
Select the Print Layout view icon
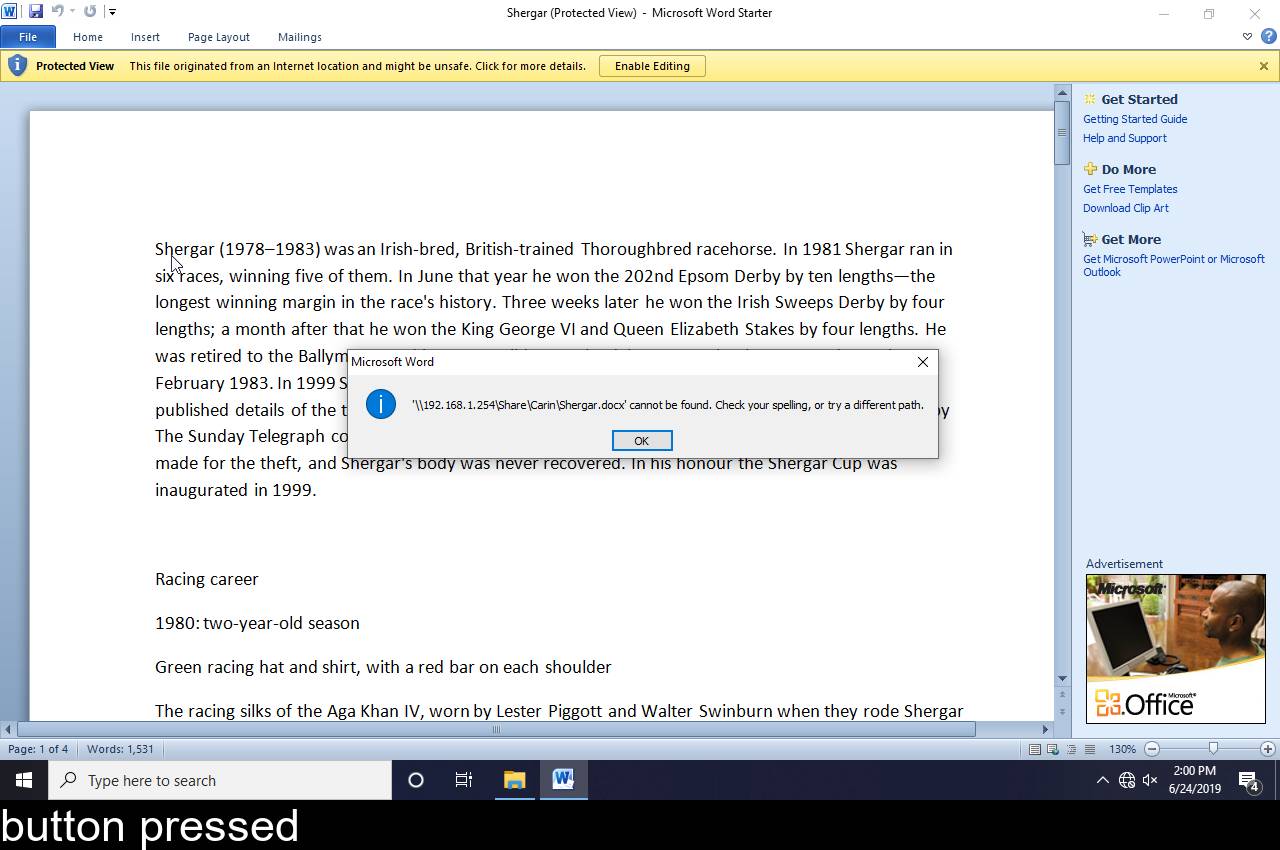(1035, 749)
